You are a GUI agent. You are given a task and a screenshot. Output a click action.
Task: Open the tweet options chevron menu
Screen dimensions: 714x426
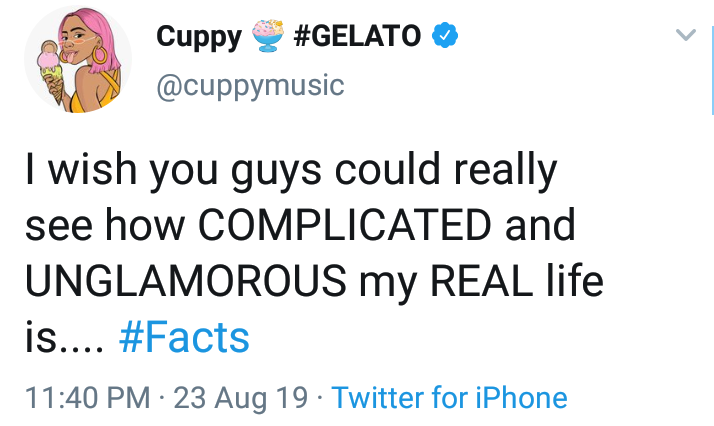point(685,36)
